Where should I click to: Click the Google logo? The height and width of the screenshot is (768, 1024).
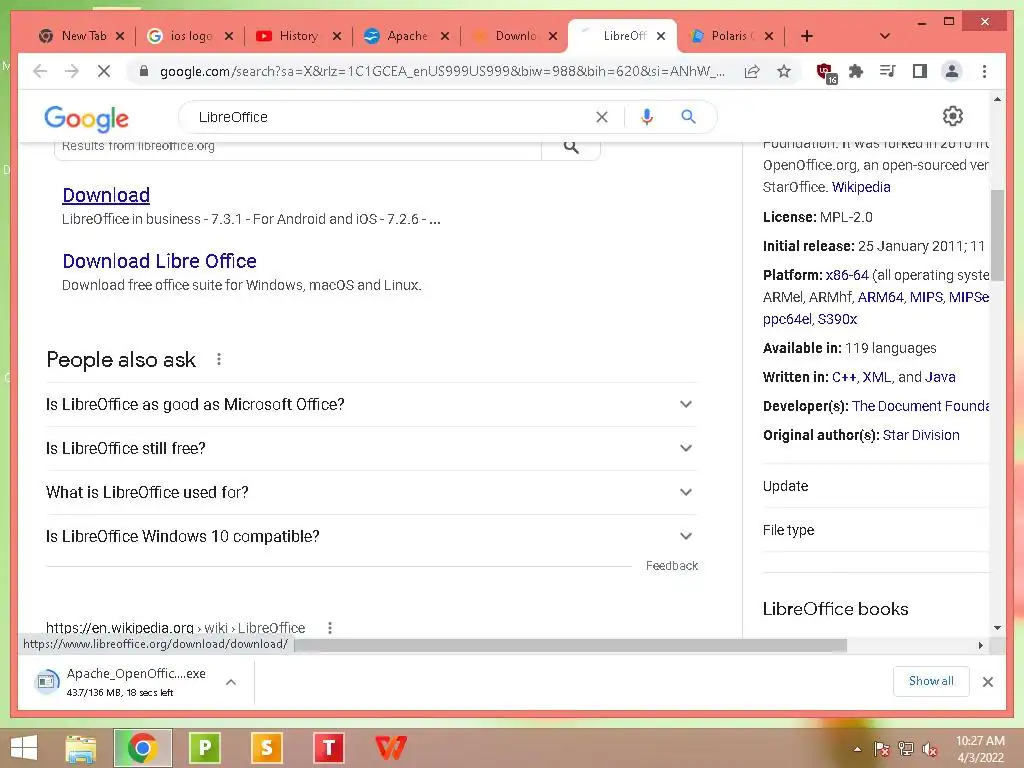(86, 118)
